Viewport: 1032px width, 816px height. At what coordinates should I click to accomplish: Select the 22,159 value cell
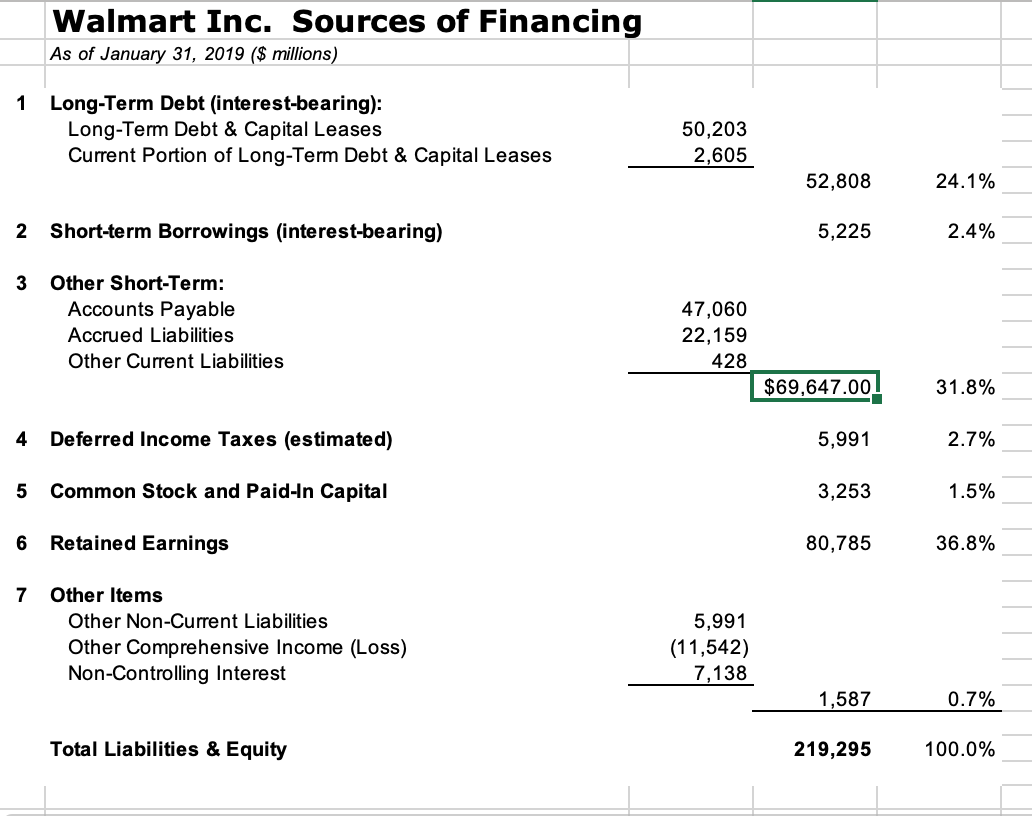[x=714, y=336]
